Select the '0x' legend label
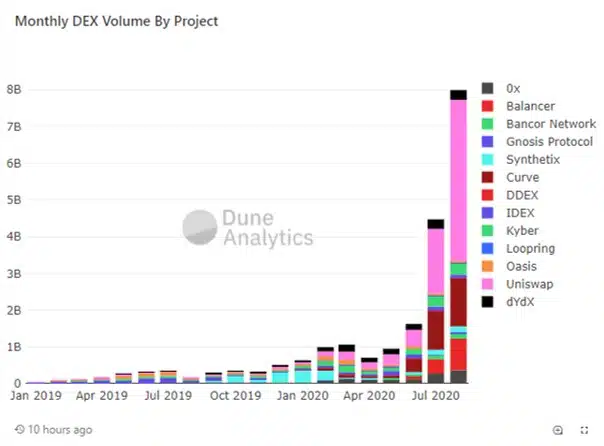 click(513, 89)
